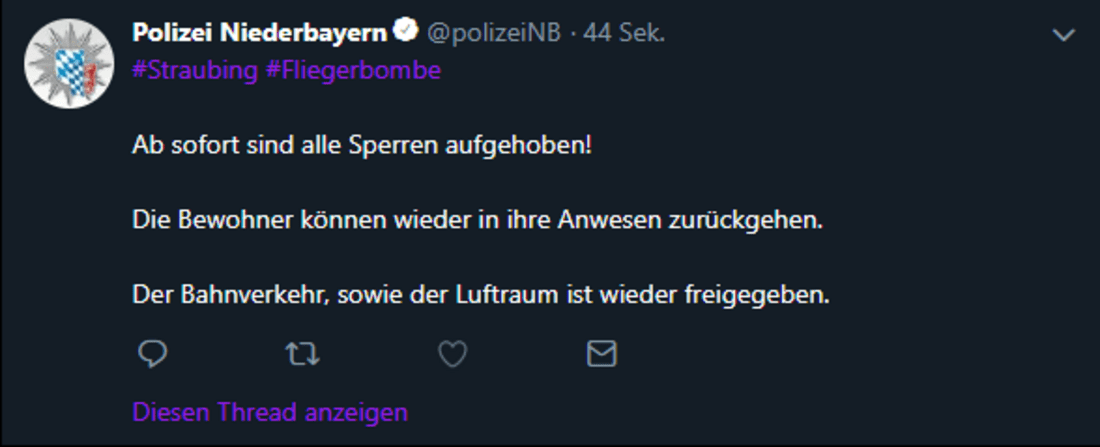Show the thread via Diesen Thread anzeigen
1100x447 pixels.
(270, 412)
